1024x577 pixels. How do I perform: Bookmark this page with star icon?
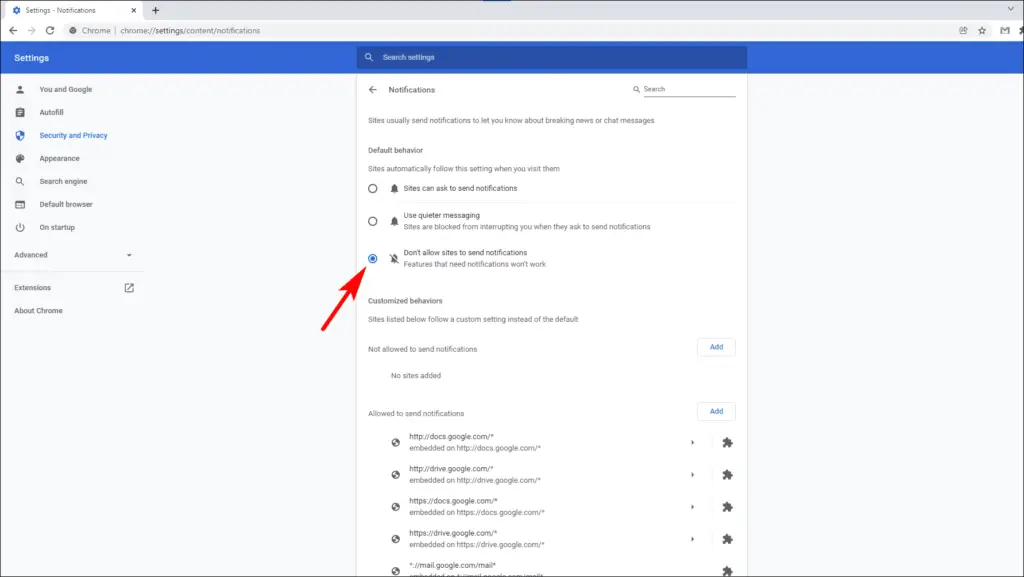[x=982, y=30]
